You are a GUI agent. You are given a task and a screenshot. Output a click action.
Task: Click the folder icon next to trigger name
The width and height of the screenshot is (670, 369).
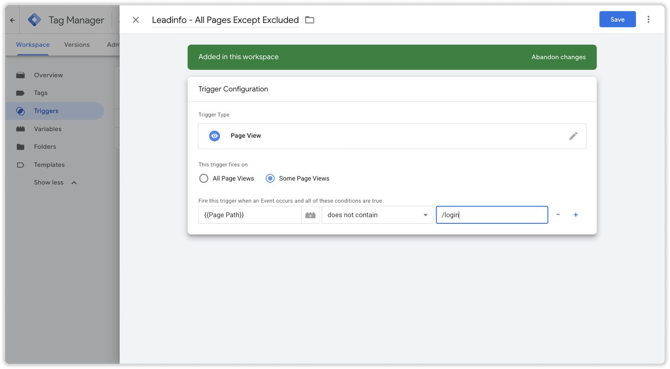(309, 20)
